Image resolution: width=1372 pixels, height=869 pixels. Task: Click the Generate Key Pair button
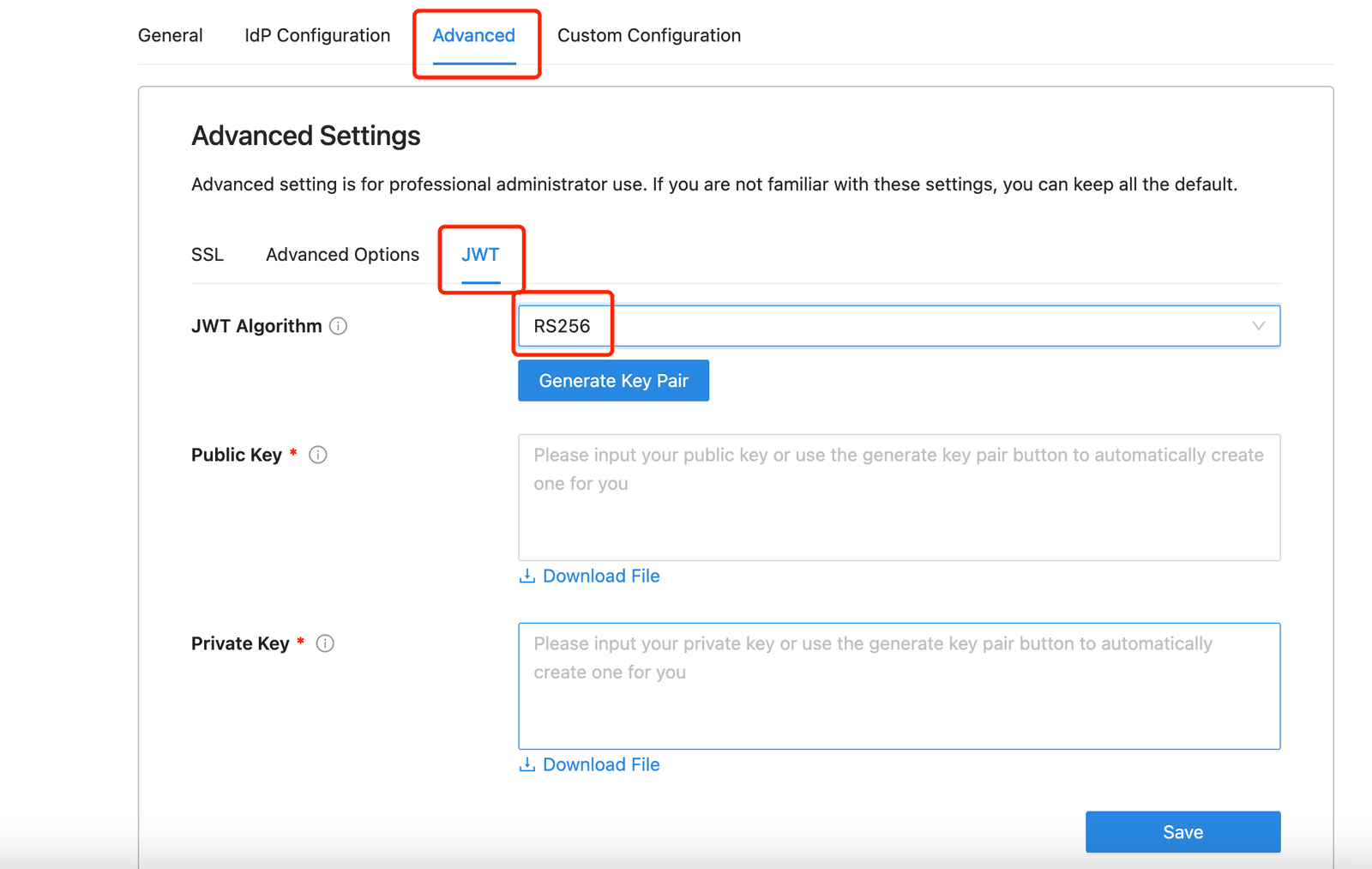(613, 381)
